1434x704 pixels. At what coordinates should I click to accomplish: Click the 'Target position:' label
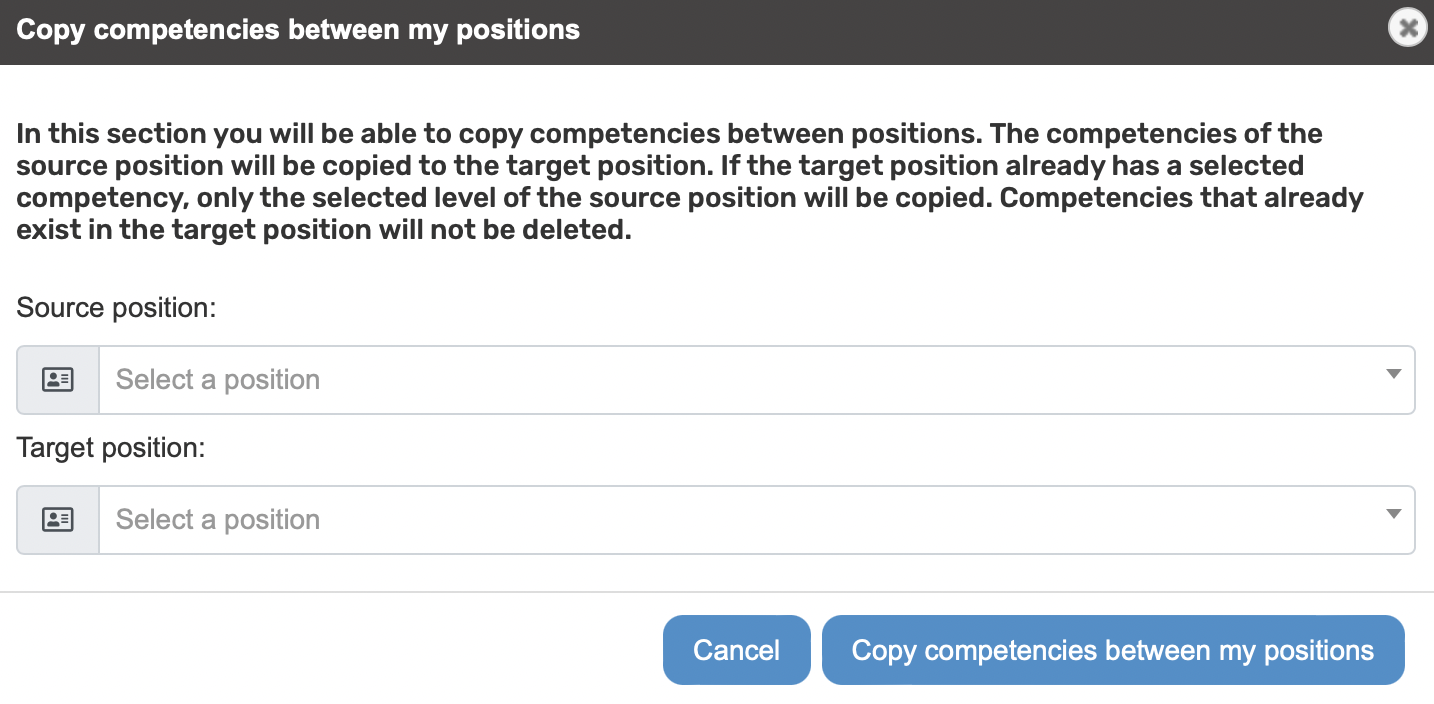click(x=111, y=448)
